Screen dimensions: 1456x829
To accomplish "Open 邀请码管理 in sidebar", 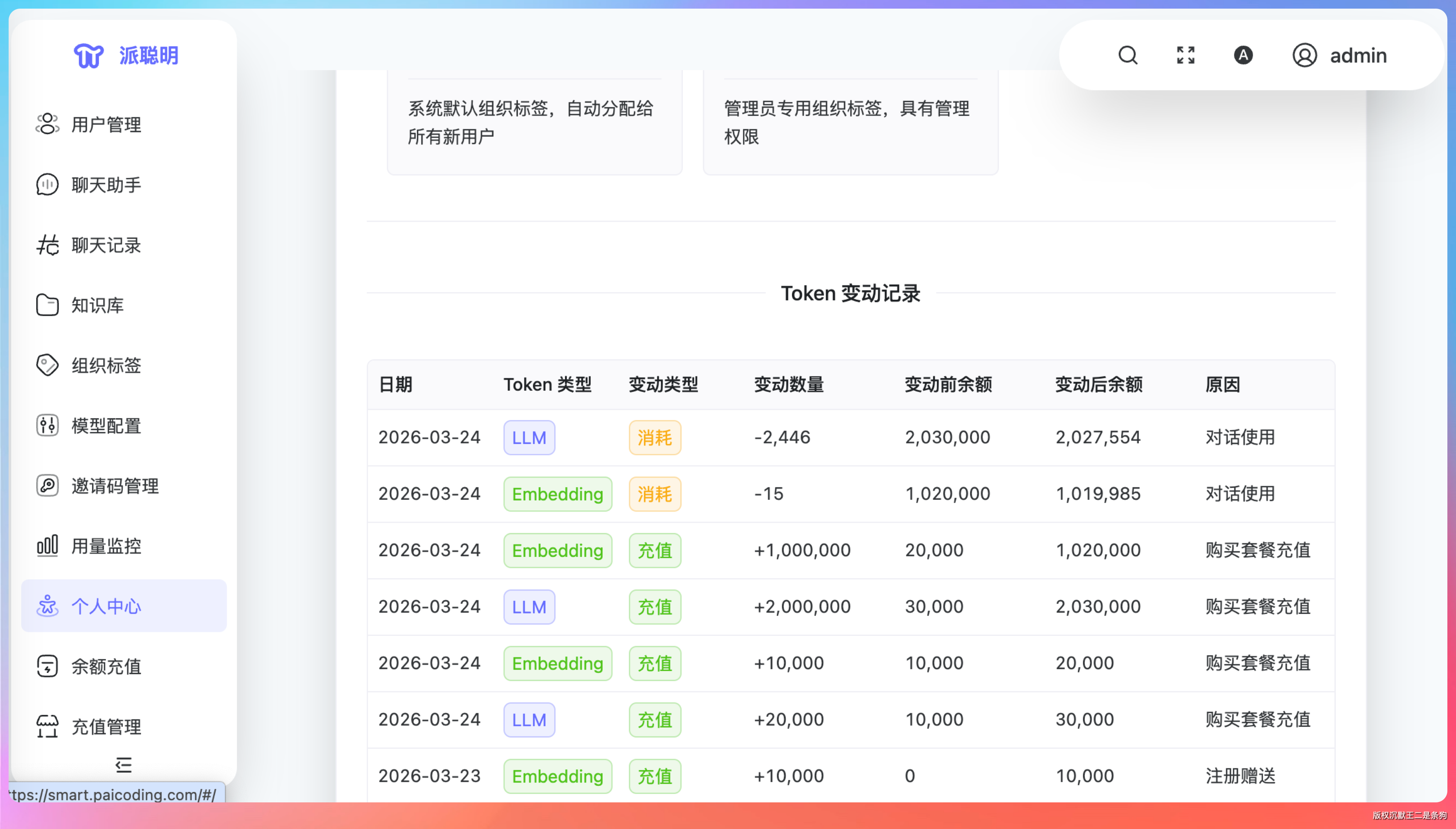I will click(114, 486).
